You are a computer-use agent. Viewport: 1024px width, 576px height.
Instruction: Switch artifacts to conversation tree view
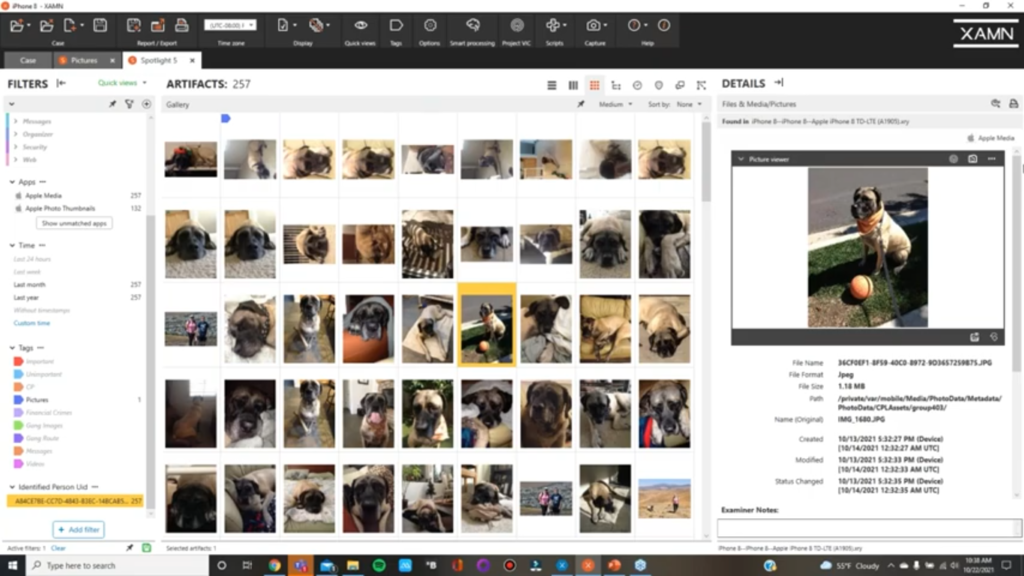click(x=616, y=85)
